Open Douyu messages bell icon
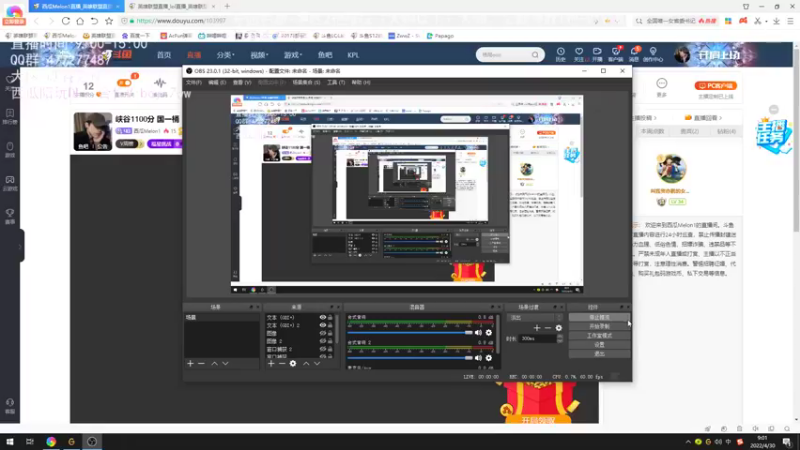Image resolution: width=800 pixels, height=450 pixels. point(634,54)
